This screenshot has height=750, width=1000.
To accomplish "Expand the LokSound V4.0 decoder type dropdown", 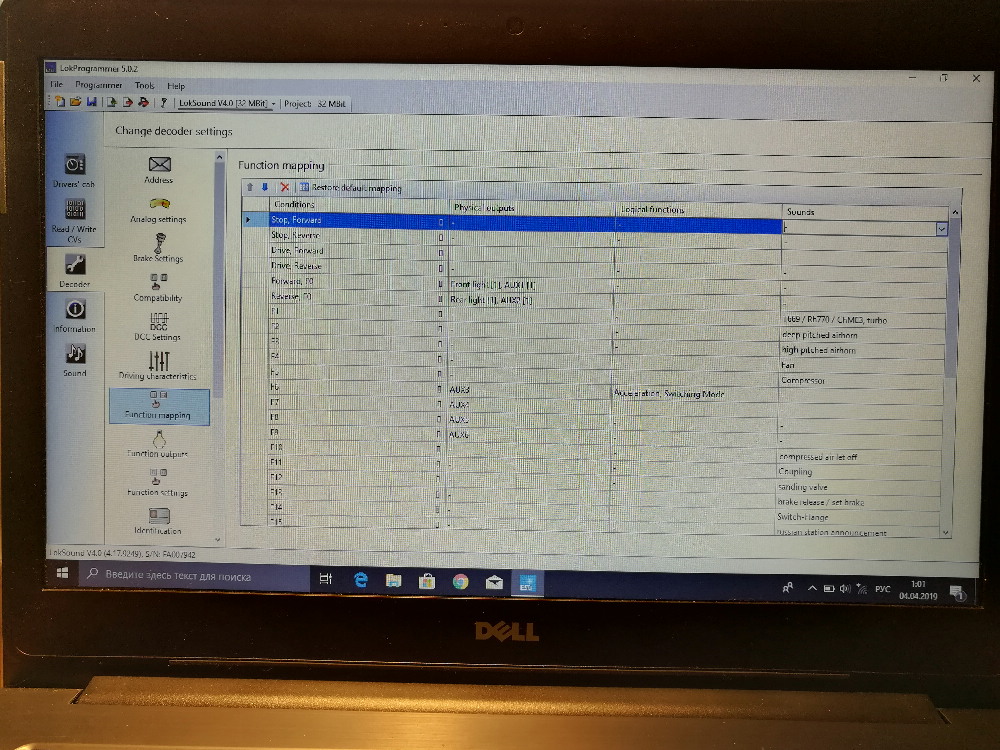I will click(x=273, y=103).
